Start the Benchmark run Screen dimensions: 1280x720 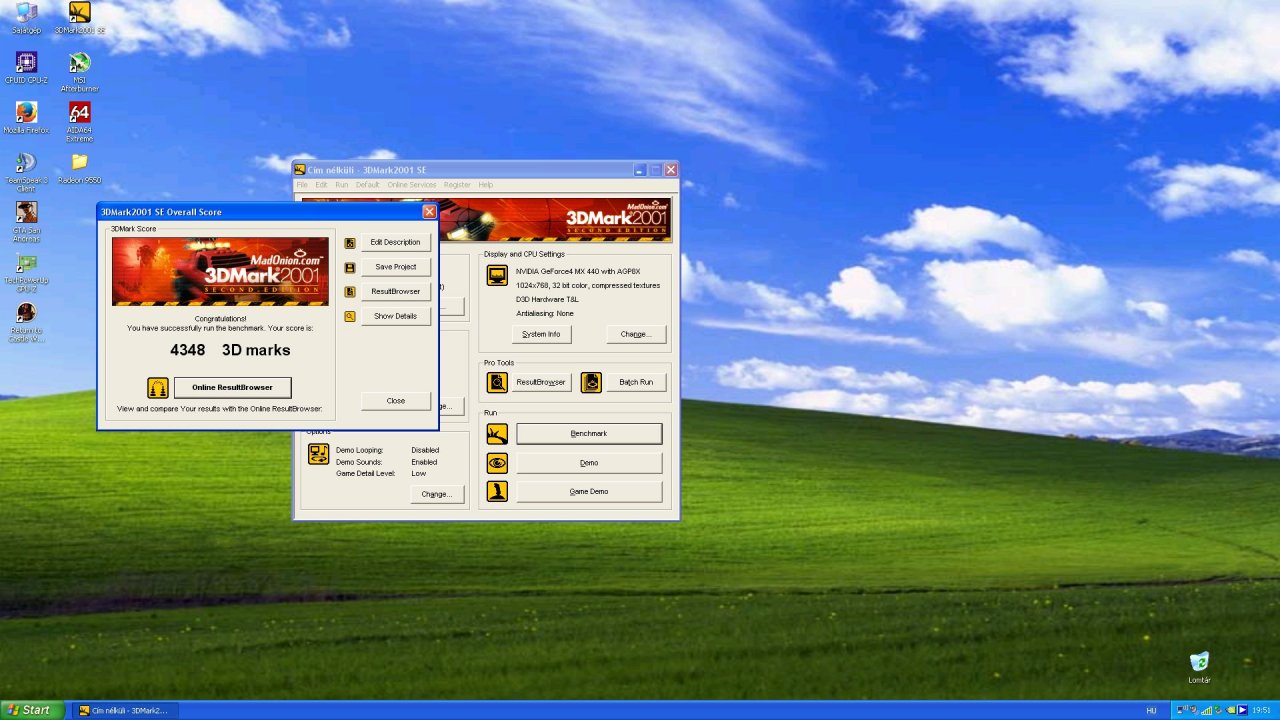point(589,434)
